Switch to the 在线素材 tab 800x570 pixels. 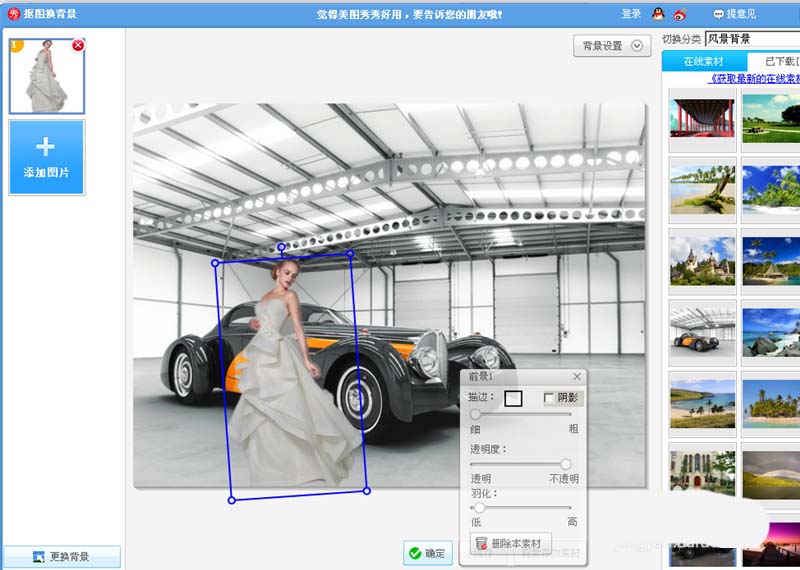[704, 62]
